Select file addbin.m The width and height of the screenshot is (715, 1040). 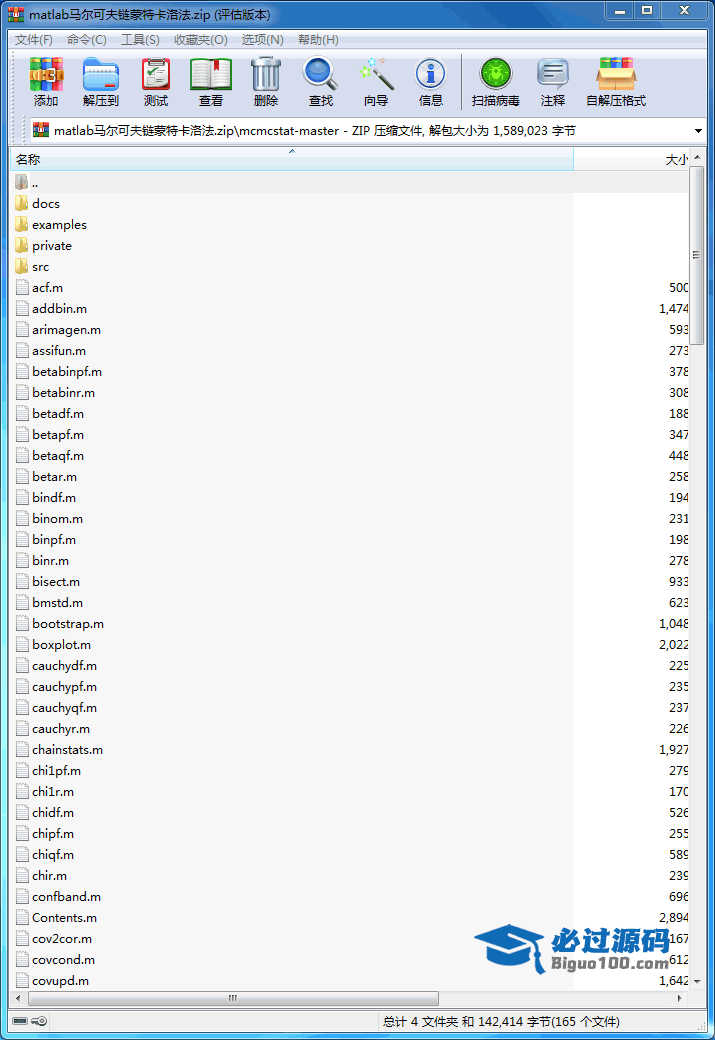pyautogui.click(x=51, y=308)
